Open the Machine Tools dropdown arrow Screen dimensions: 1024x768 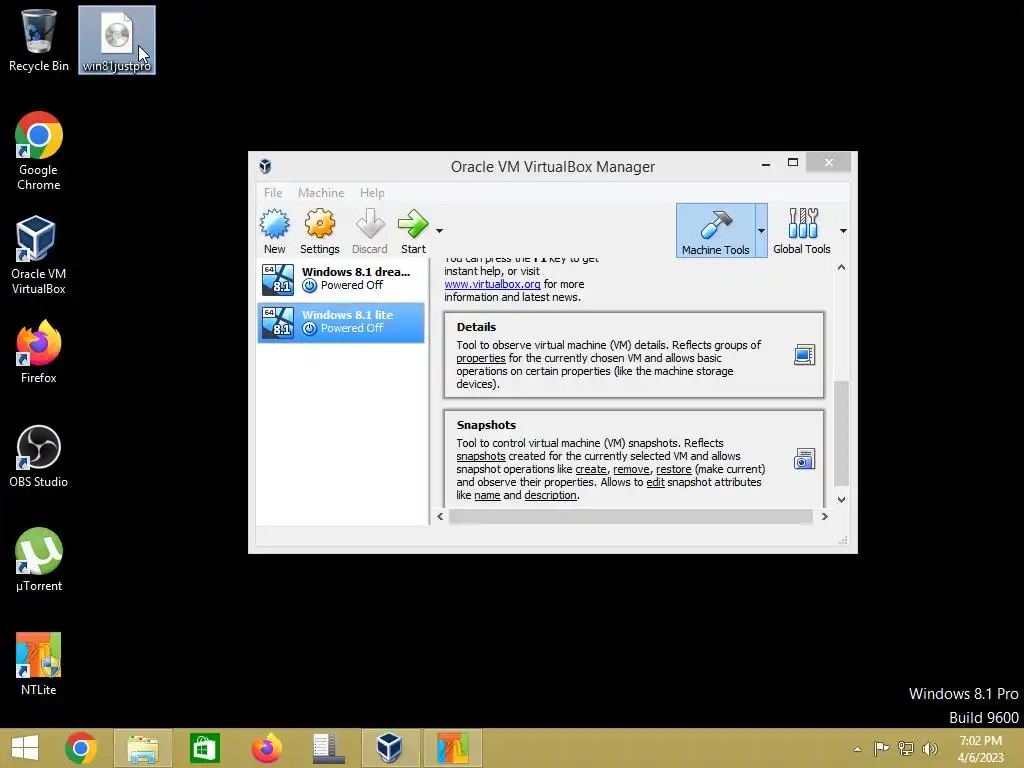pyautogui.click(x=761, y=231)
